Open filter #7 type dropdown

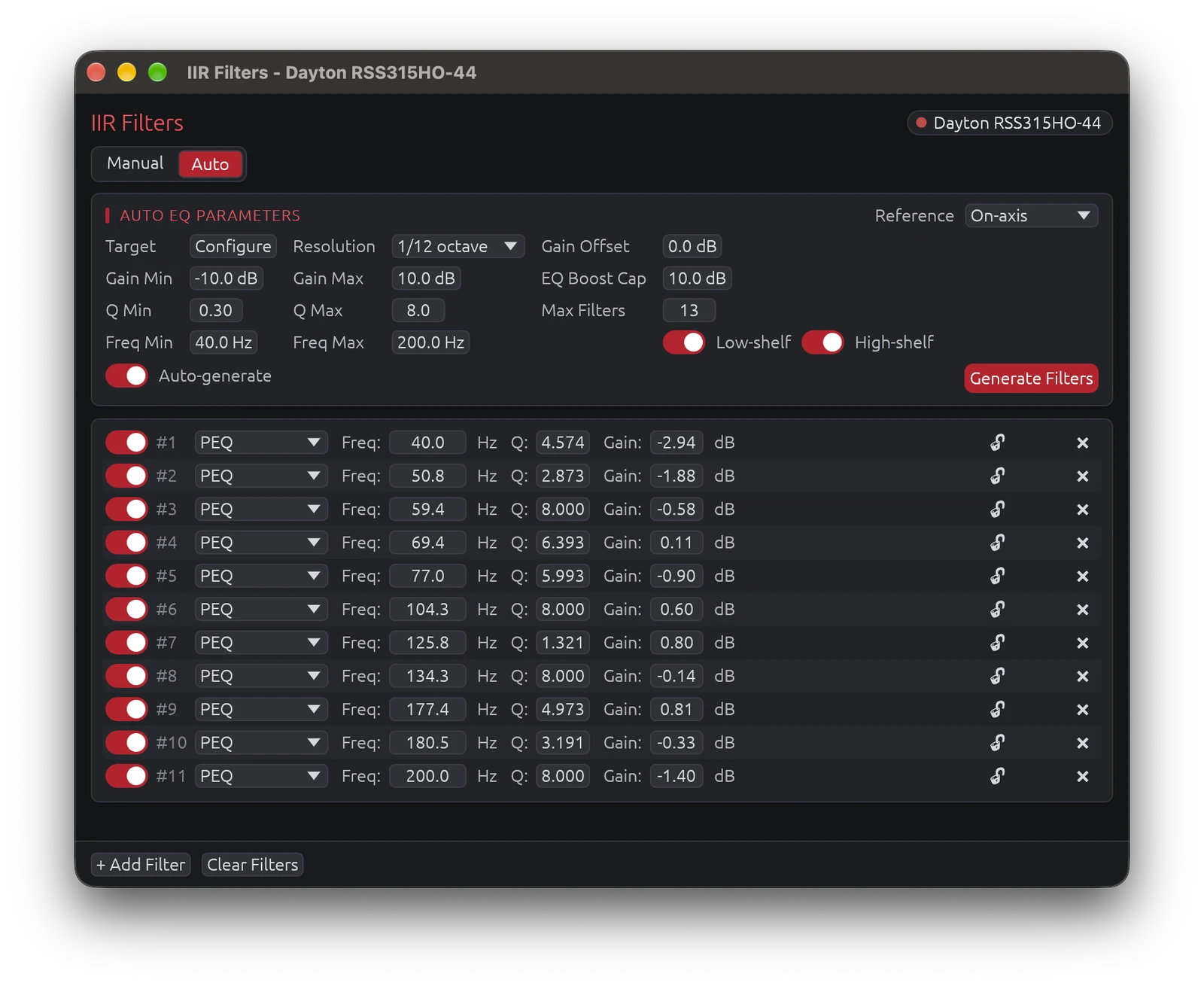pos(261,643)
